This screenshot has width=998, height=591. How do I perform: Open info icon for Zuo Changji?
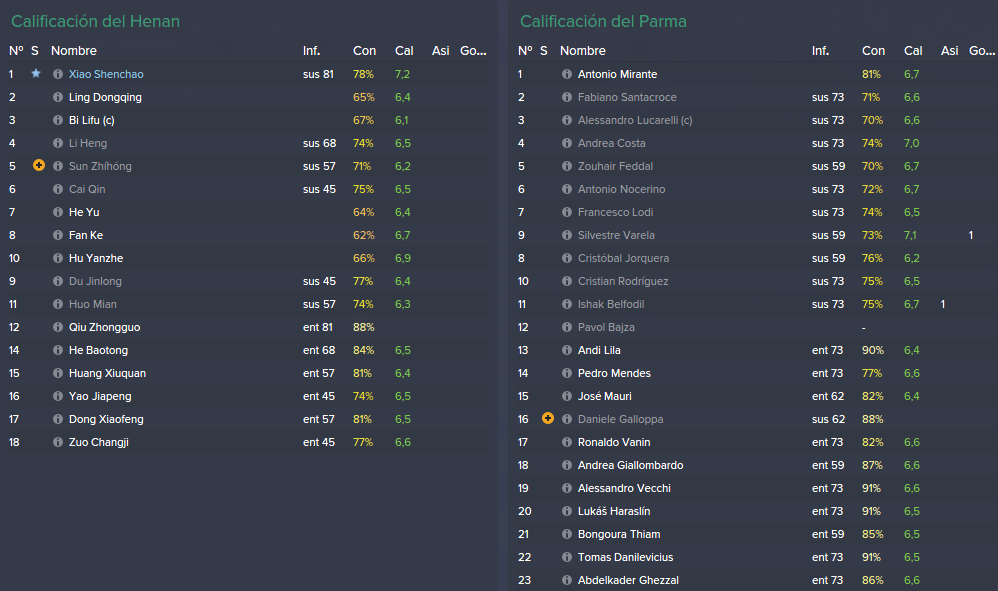[x=58, y=442]
